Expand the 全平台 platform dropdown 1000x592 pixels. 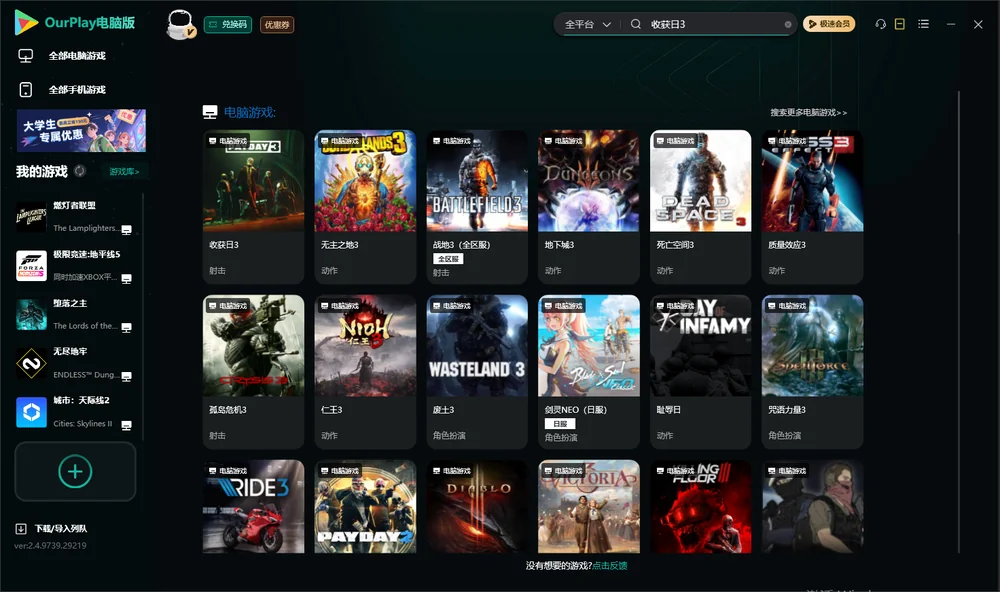(x=587, y=24)
